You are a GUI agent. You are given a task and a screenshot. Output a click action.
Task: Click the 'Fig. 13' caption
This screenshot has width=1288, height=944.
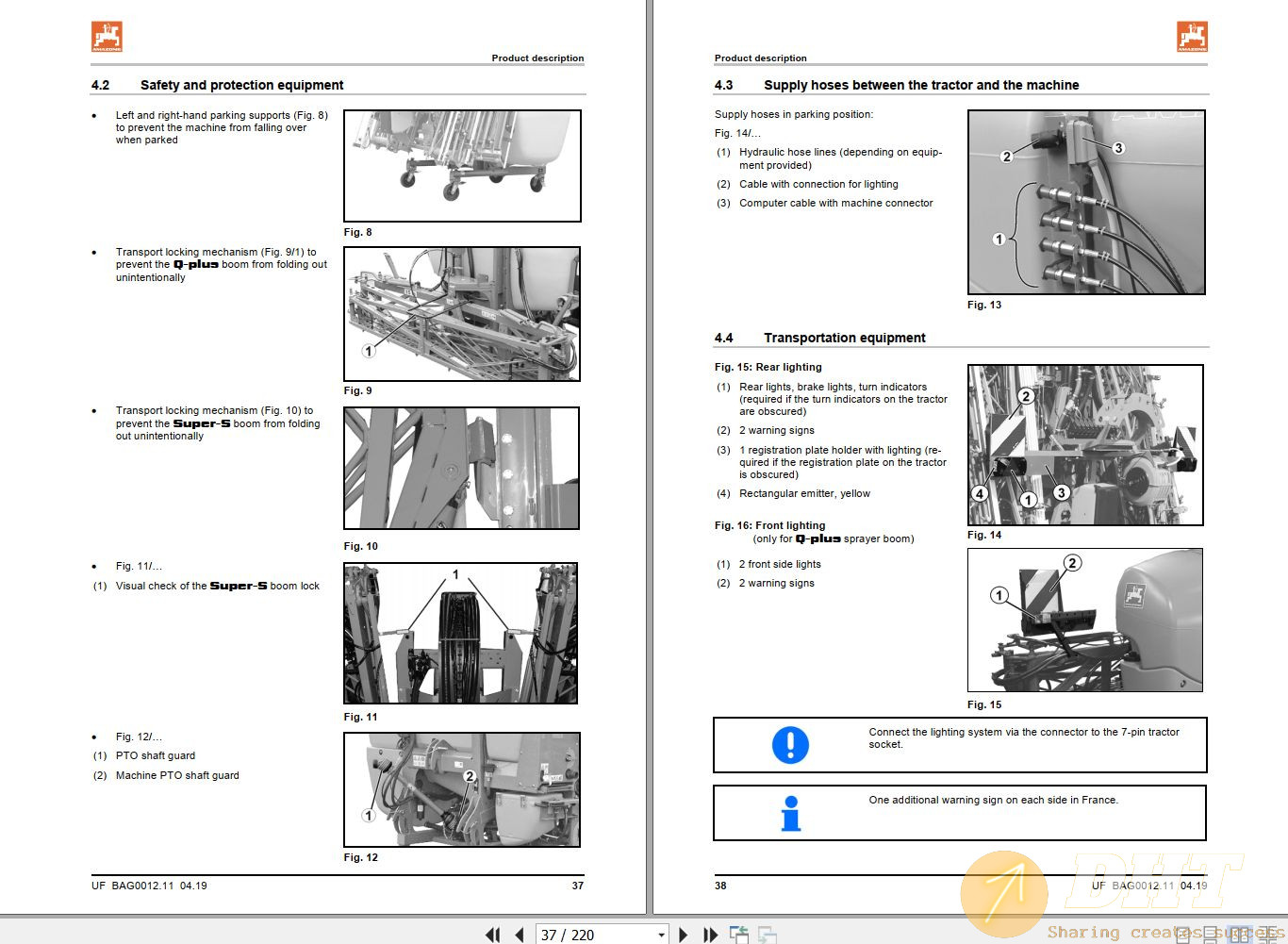coord(984,305)
